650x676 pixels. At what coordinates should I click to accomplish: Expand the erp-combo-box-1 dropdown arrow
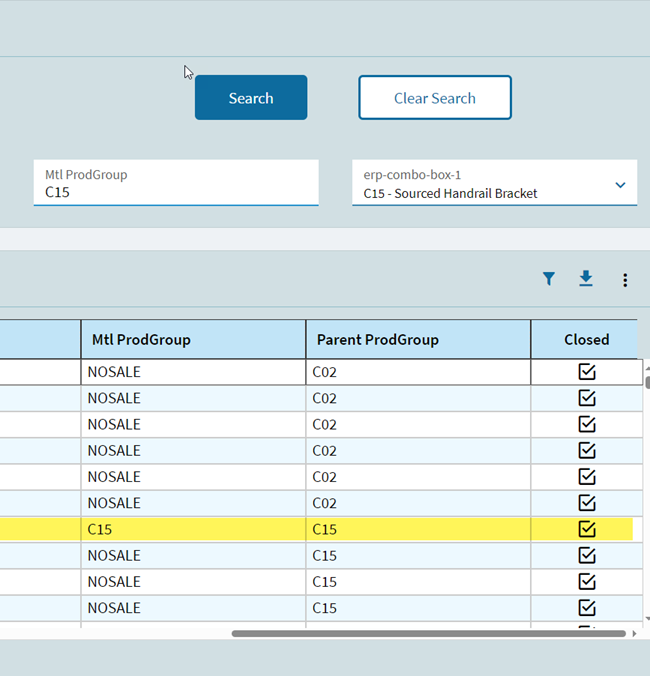pyautogui.click(x=620, y=185)
